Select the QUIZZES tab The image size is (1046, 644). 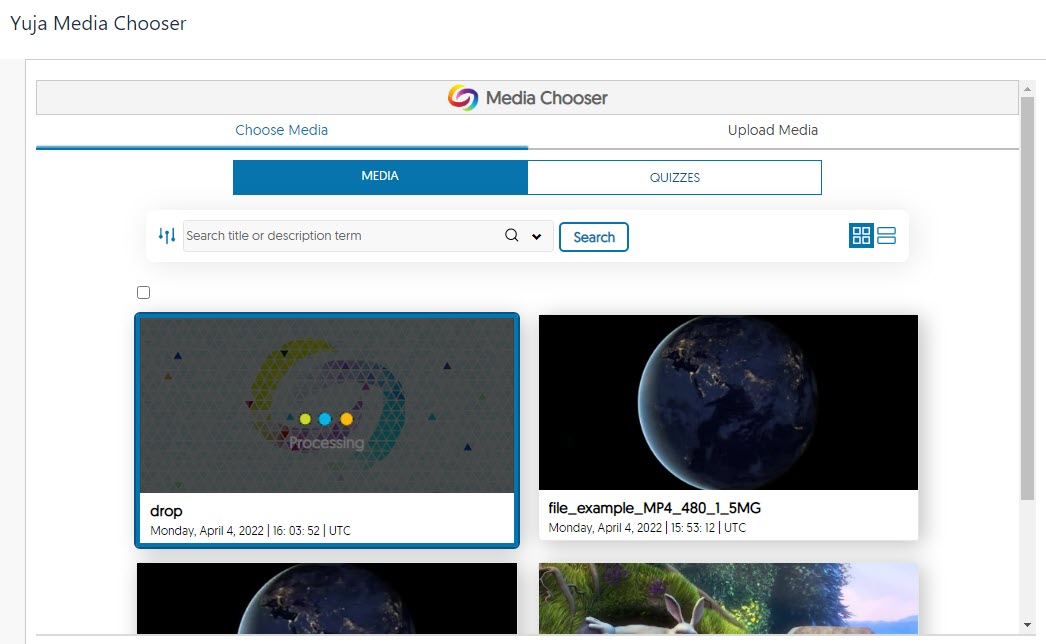coord(674,178)
